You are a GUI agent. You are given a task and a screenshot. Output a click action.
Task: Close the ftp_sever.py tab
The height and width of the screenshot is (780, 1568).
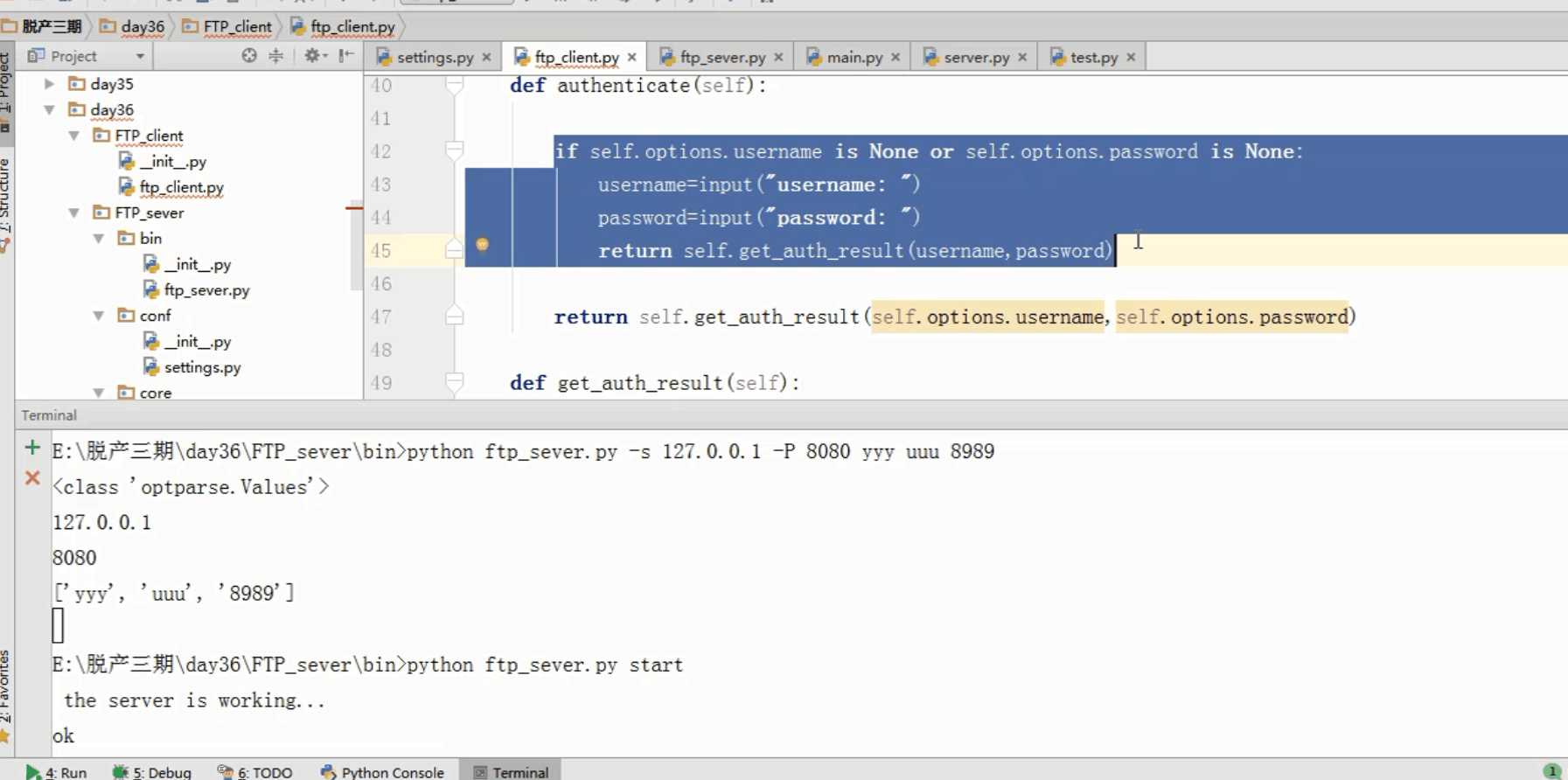[778, 57]
